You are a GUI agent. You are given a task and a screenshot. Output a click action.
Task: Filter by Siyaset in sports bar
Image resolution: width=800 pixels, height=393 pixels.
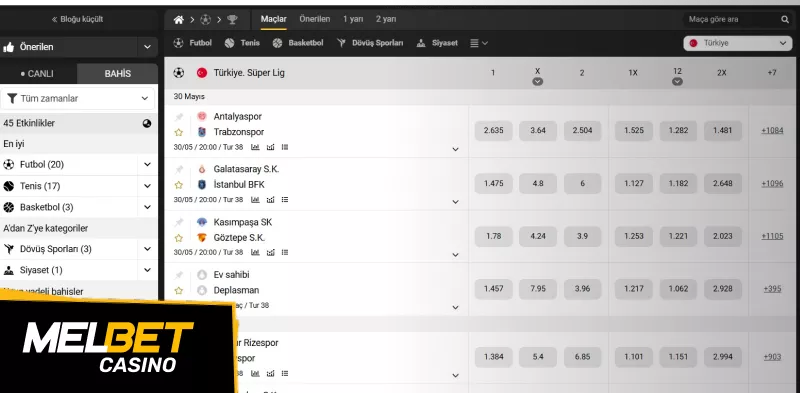pyautogui.click(x=437, y=43)
